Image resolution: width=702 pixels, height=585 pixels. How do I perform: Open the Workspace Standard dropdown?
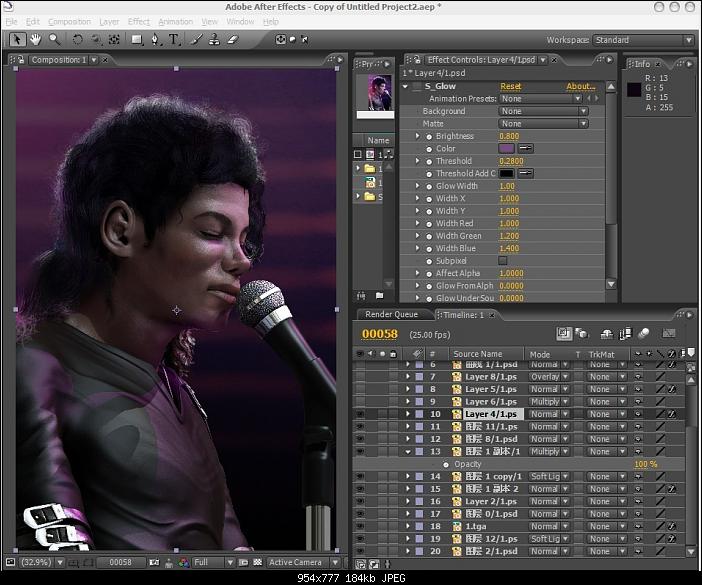643,40
